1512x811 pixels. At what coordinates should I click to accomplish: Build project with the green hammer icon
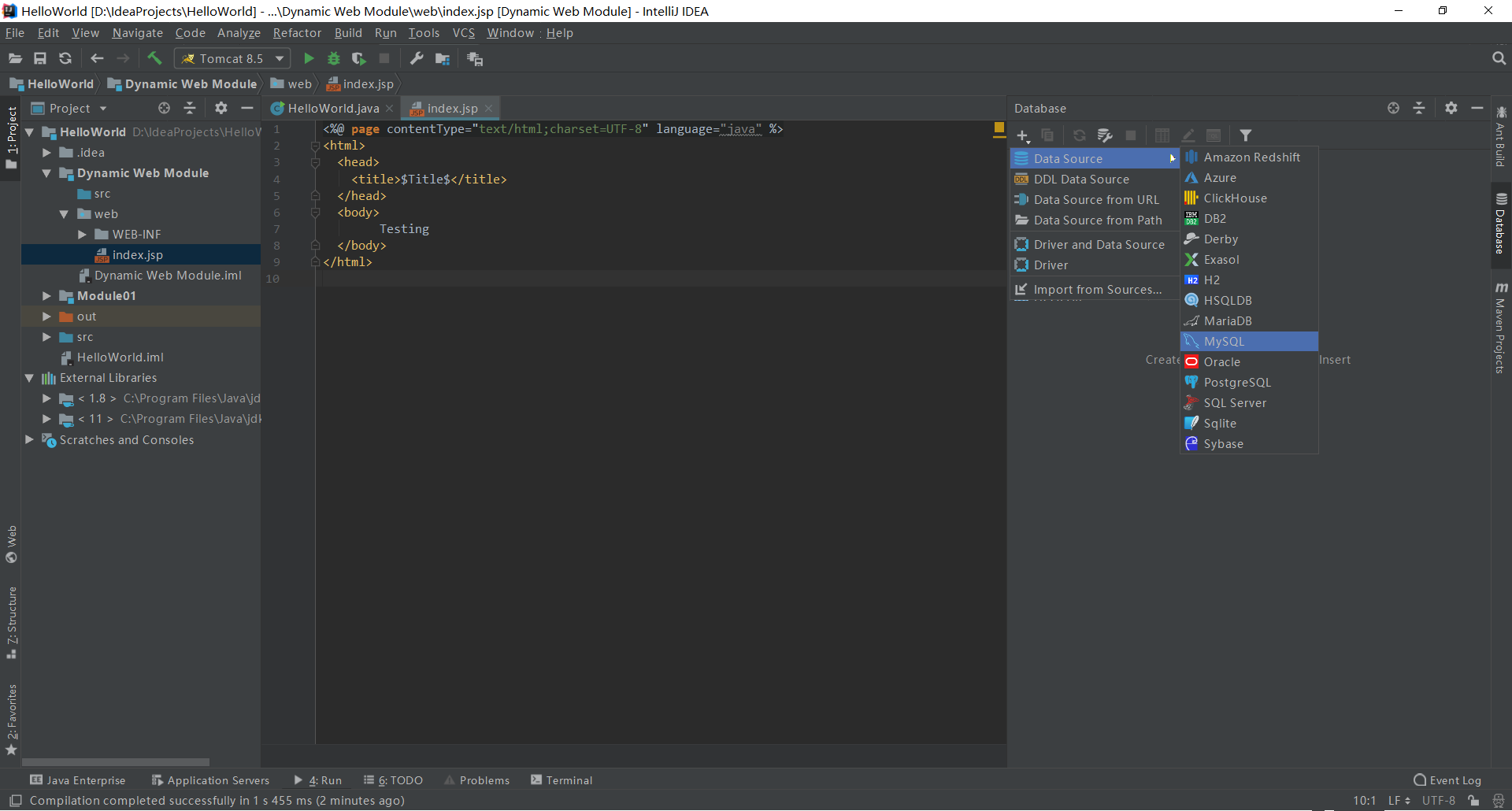click(154, 58)
